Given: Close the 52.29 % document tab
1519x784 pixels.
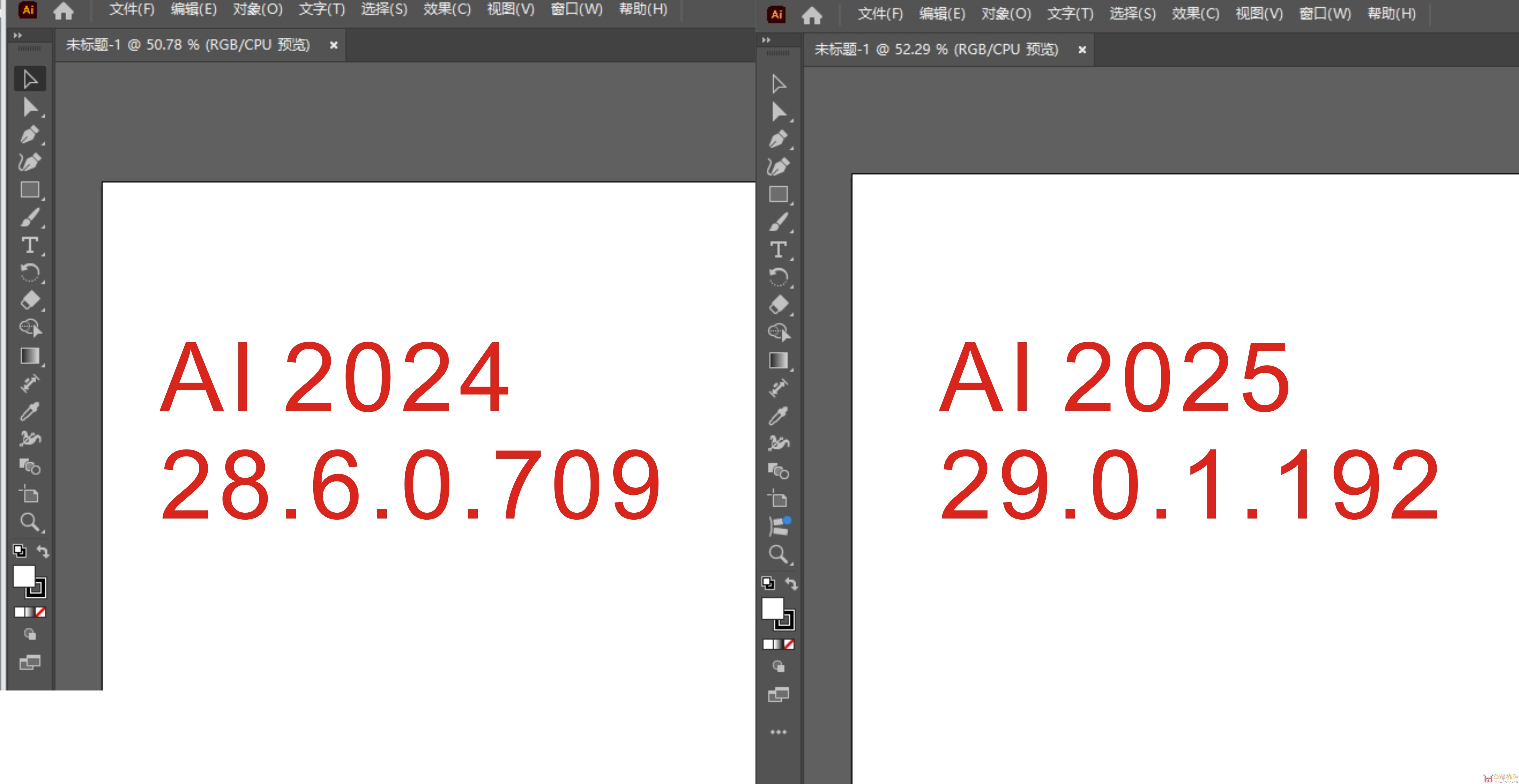Looking at the screenshot, I should pos(1082,50).
